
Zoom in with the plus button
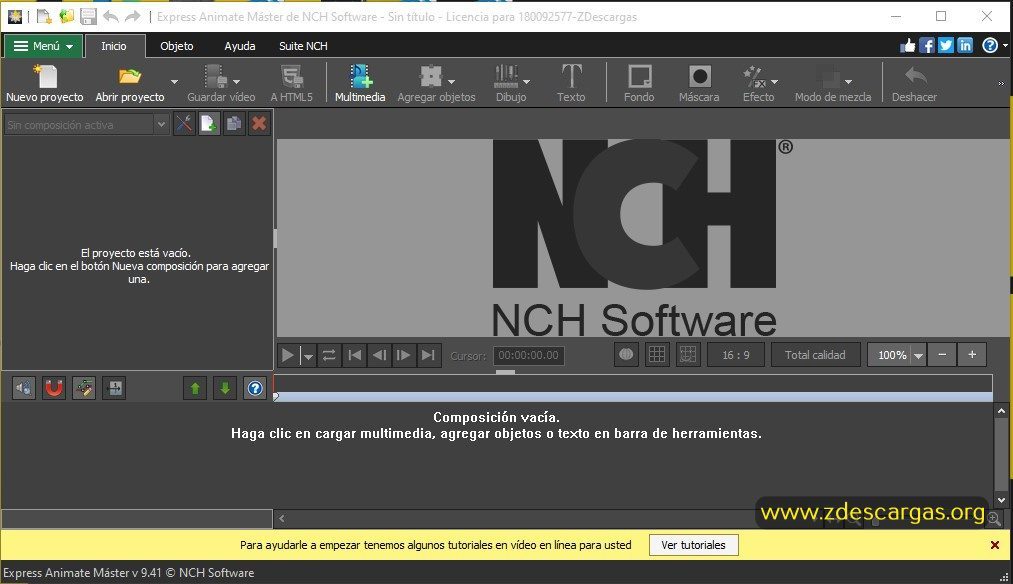point(972,354)
